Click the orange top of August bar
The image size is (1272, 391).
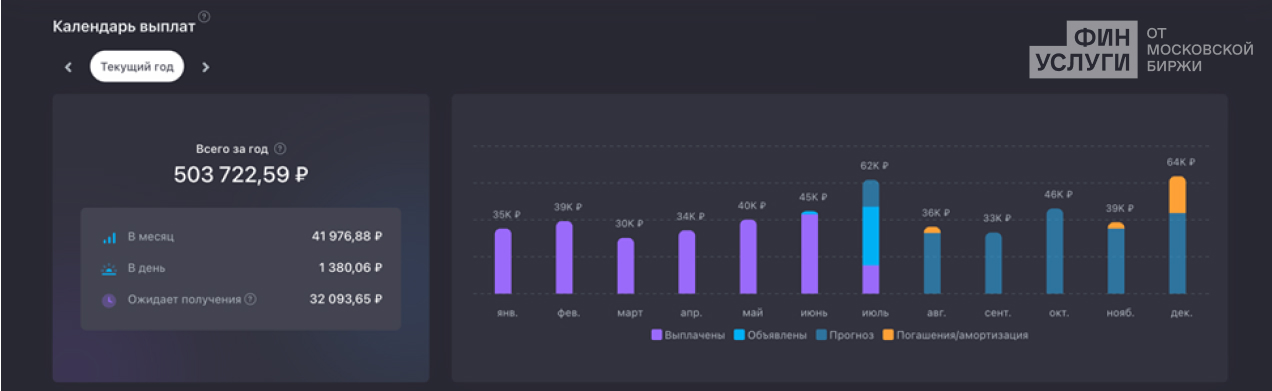(x=932, y=230)
